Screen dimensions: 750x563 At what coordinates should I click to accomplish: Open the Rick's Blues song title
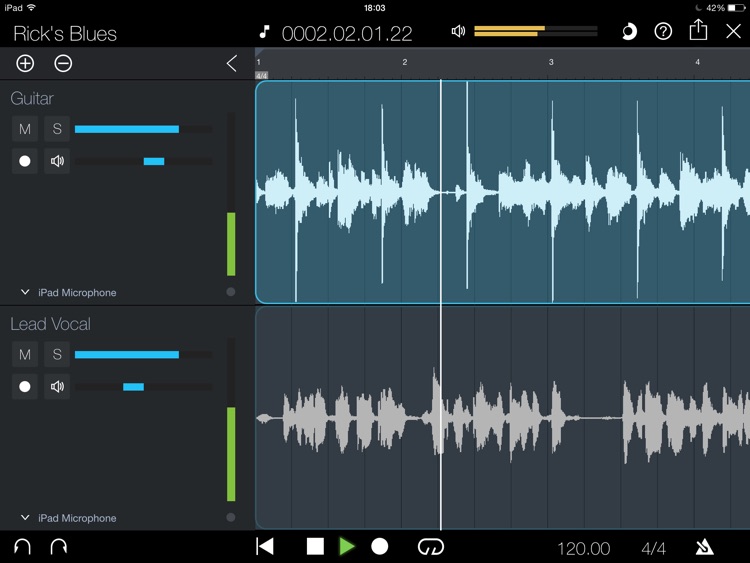[x=65, y=33]
